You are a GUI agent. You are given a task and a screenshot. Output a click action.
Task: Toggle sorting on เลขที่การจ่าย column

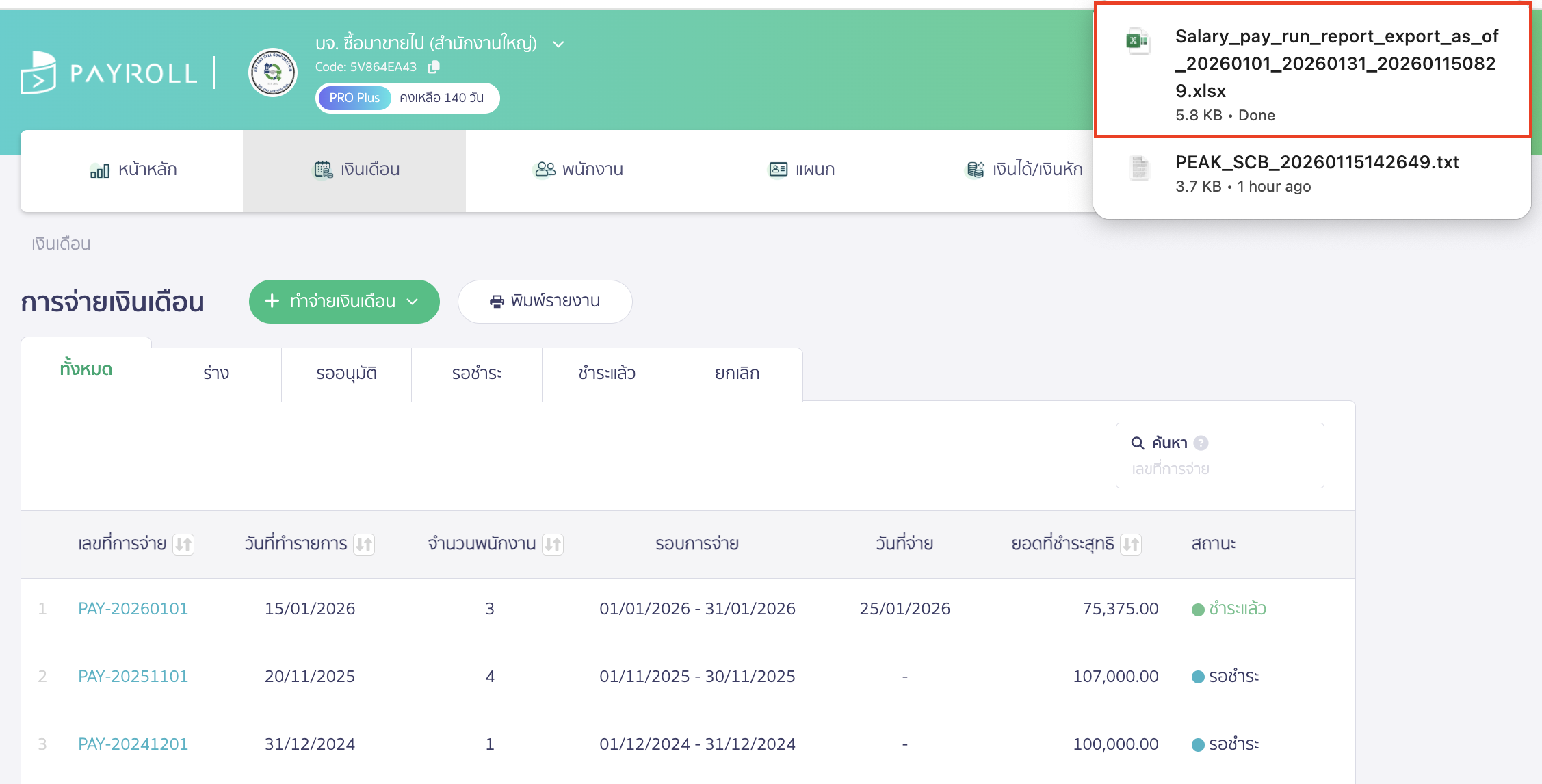point(184,544)
